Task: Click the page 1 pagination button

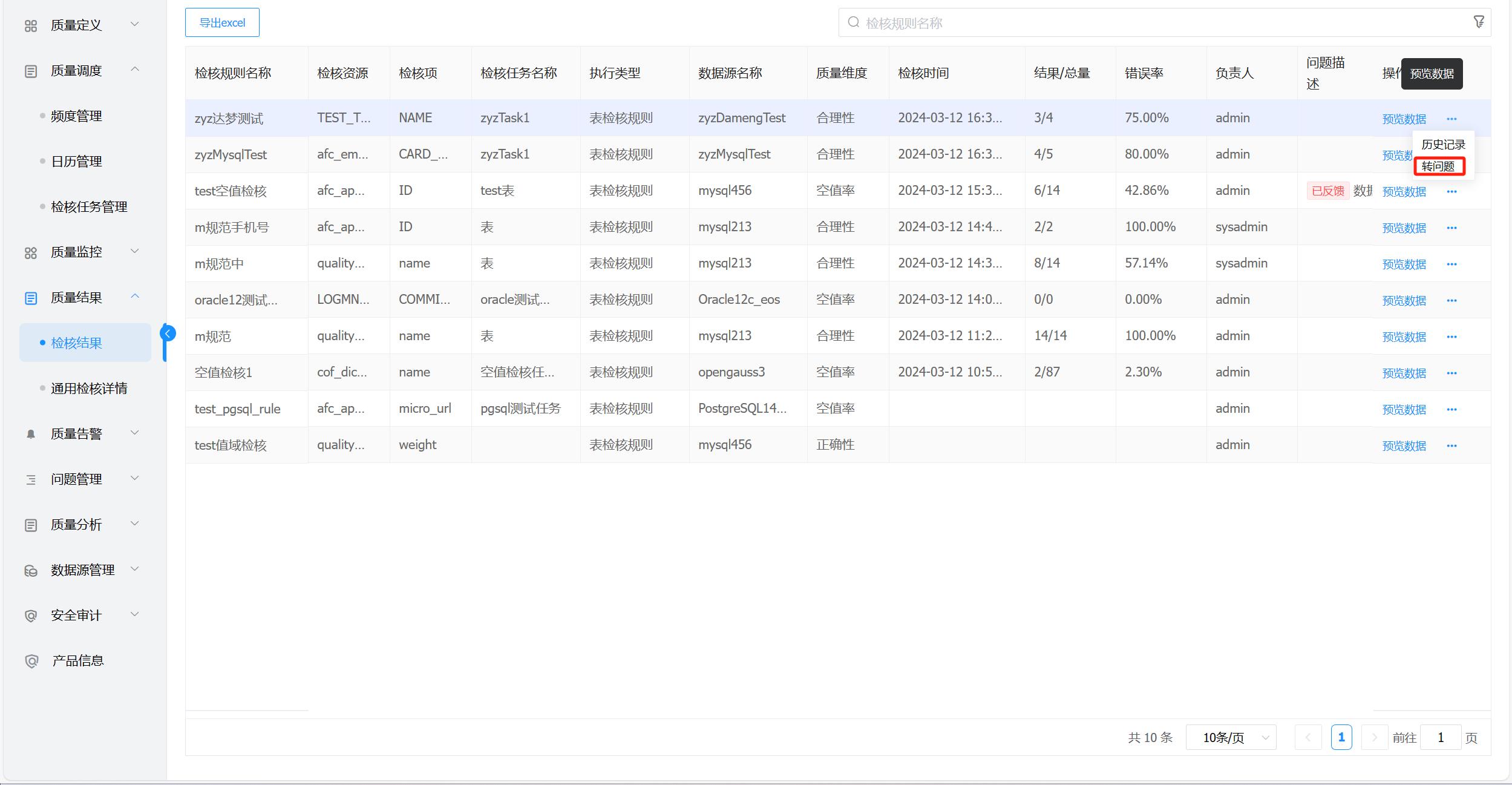Action: click(1341, 737)
